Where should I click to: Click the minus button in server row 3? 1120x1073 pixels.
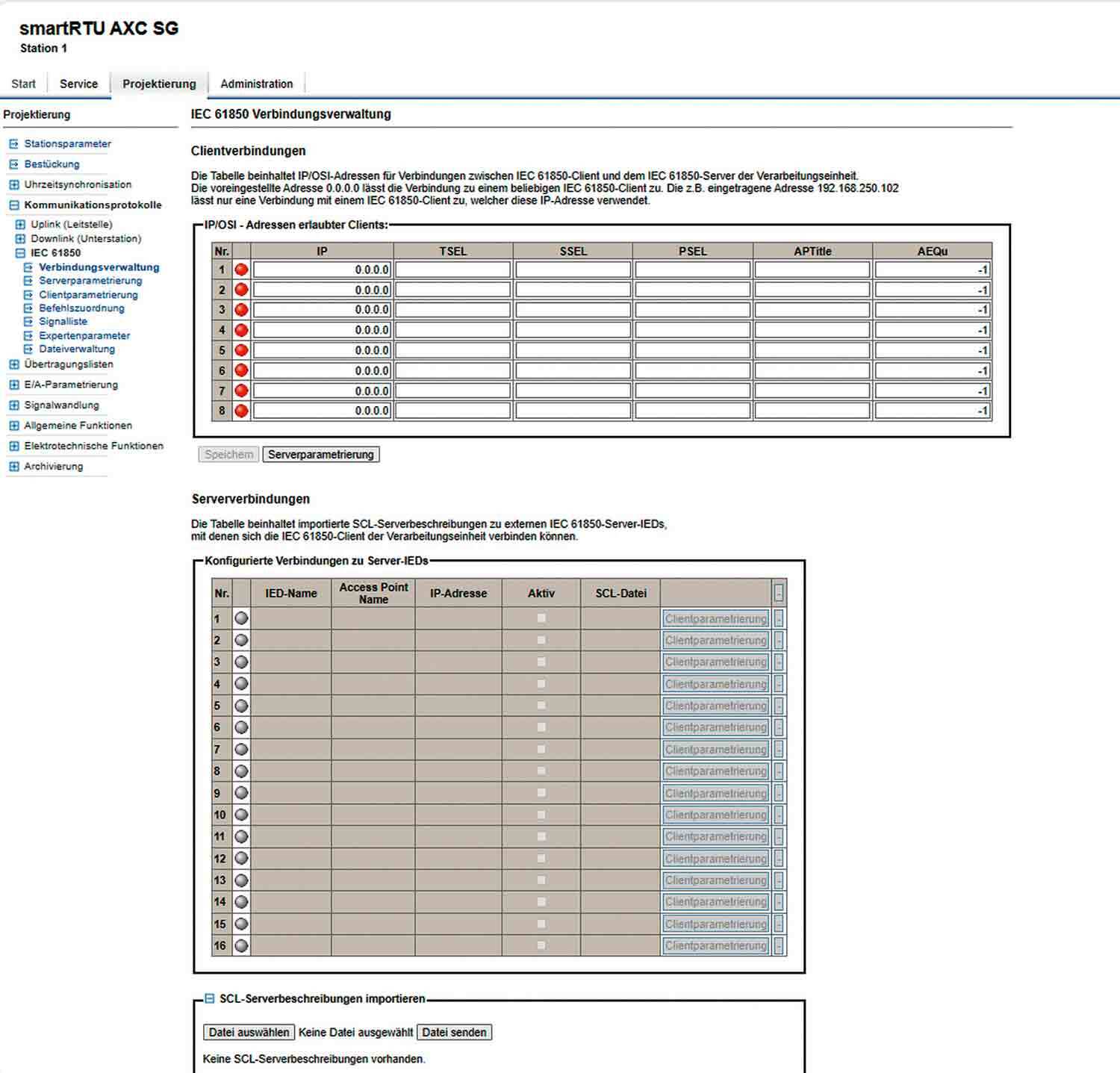pyautogui.click(x=779, y=662)
